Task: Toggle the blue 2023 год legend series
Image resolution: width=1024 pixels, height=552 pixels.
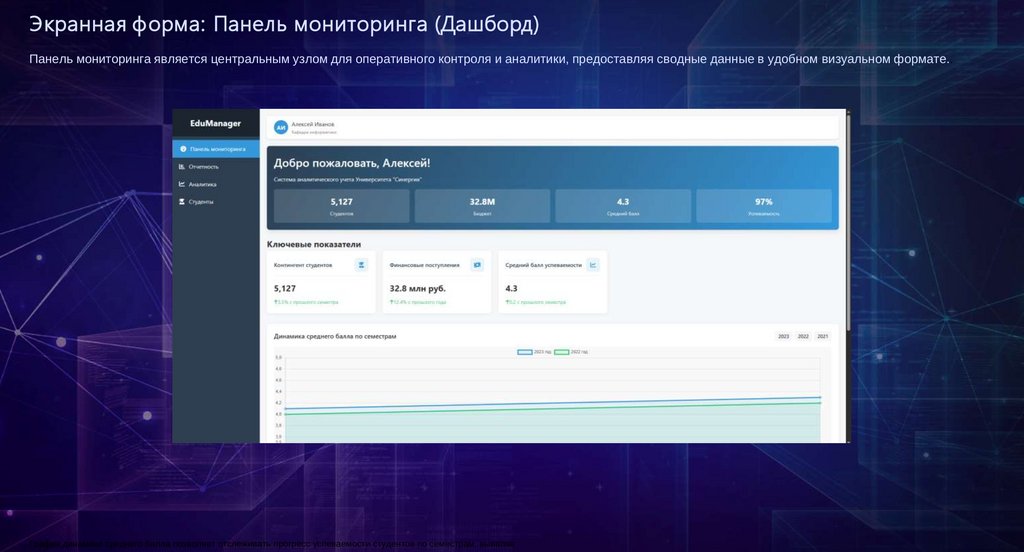Action: click(535, 352)
